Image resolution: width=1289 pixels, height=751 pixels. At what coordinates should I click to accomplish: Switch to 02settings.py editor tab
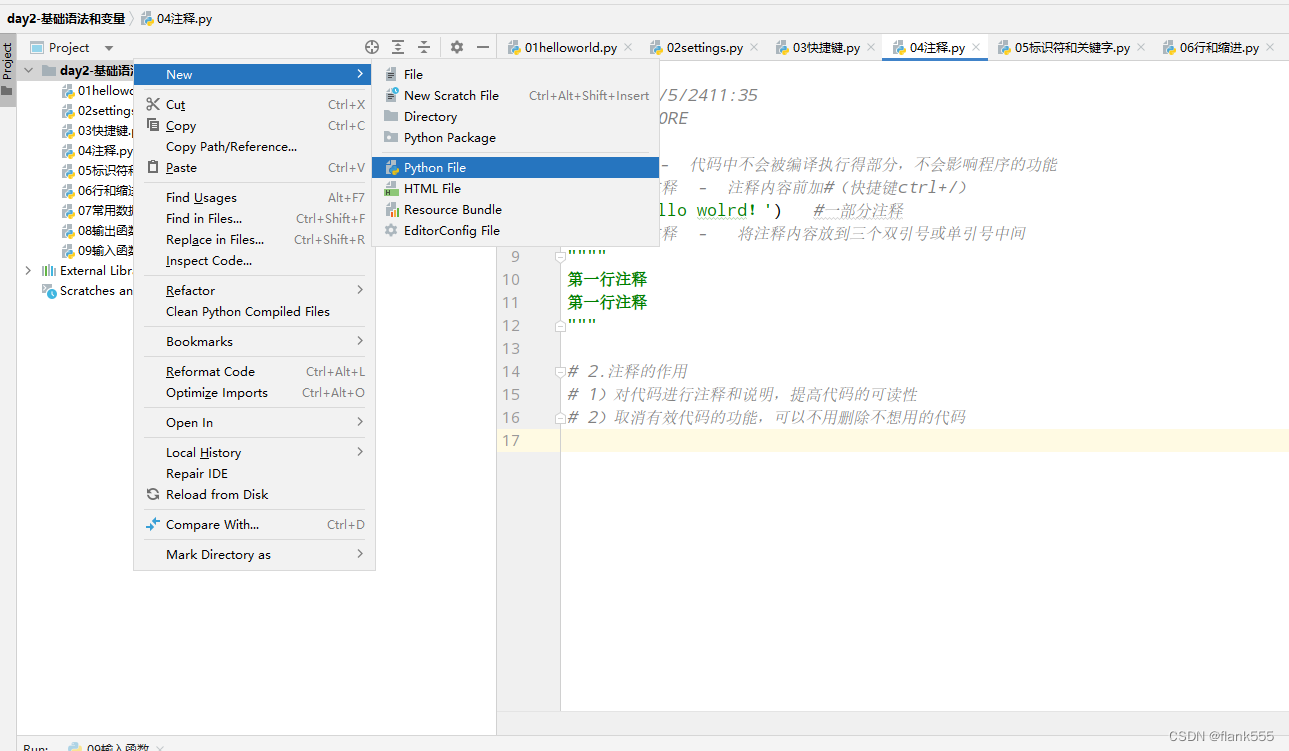click(x=704, y=47)
